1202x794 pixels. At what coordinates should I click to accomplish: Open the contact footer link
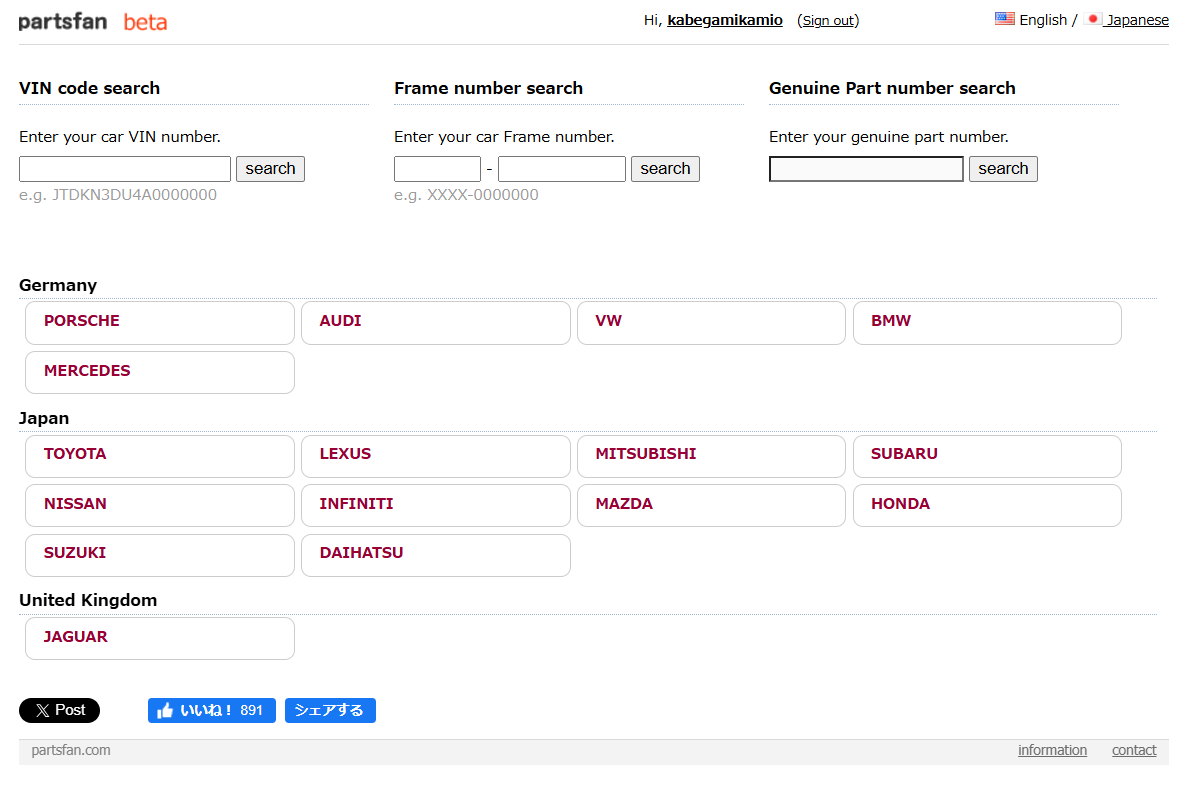tap(1134, 750)
